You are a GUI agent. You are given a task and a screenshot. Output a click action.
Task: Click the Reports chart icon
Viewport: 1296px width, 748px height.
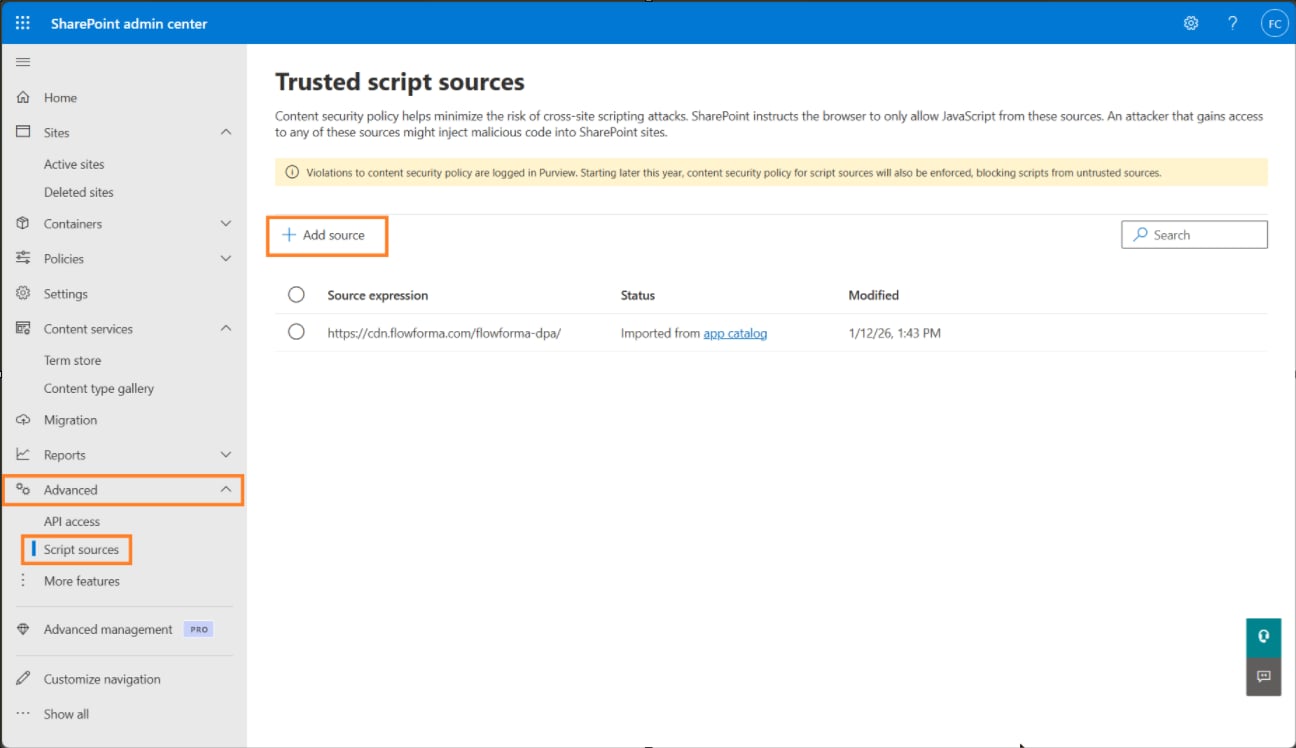point(23,454)
